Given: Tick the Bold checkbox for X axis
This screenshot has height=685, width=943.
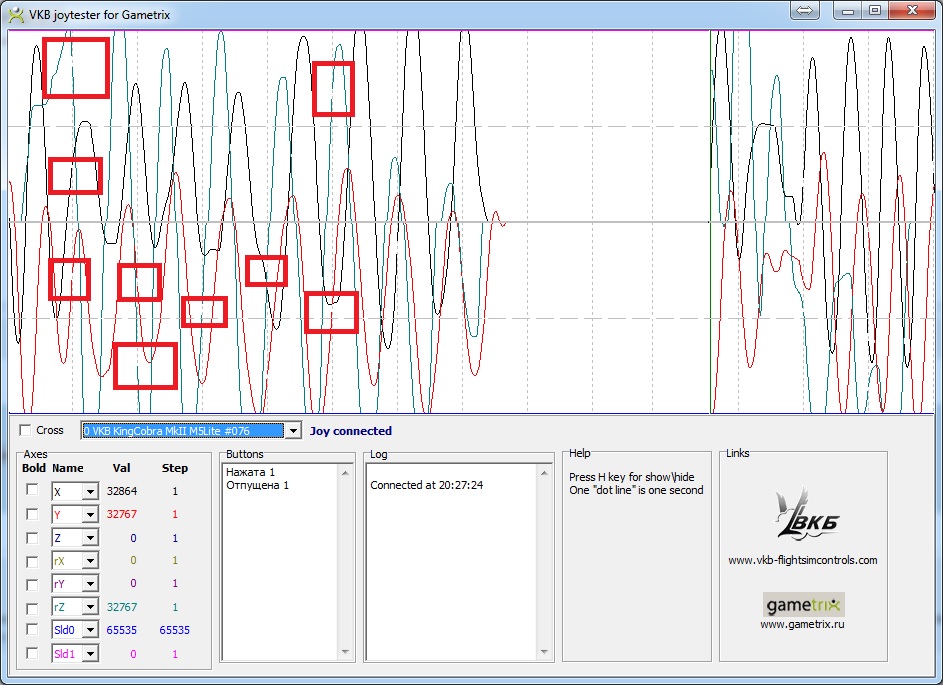Looking at the screenshot, I should (x=32, y=490).
